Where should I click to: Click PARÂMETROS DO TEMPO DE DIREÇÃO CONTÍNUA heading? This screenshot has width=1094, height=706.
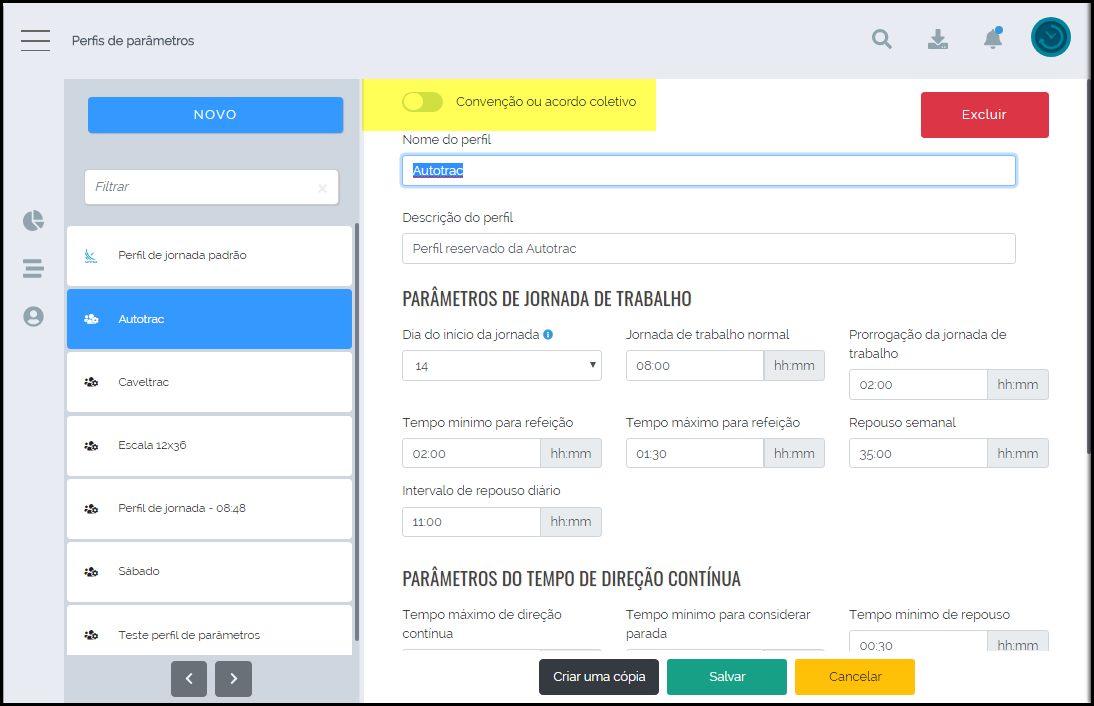coord(571,578)
